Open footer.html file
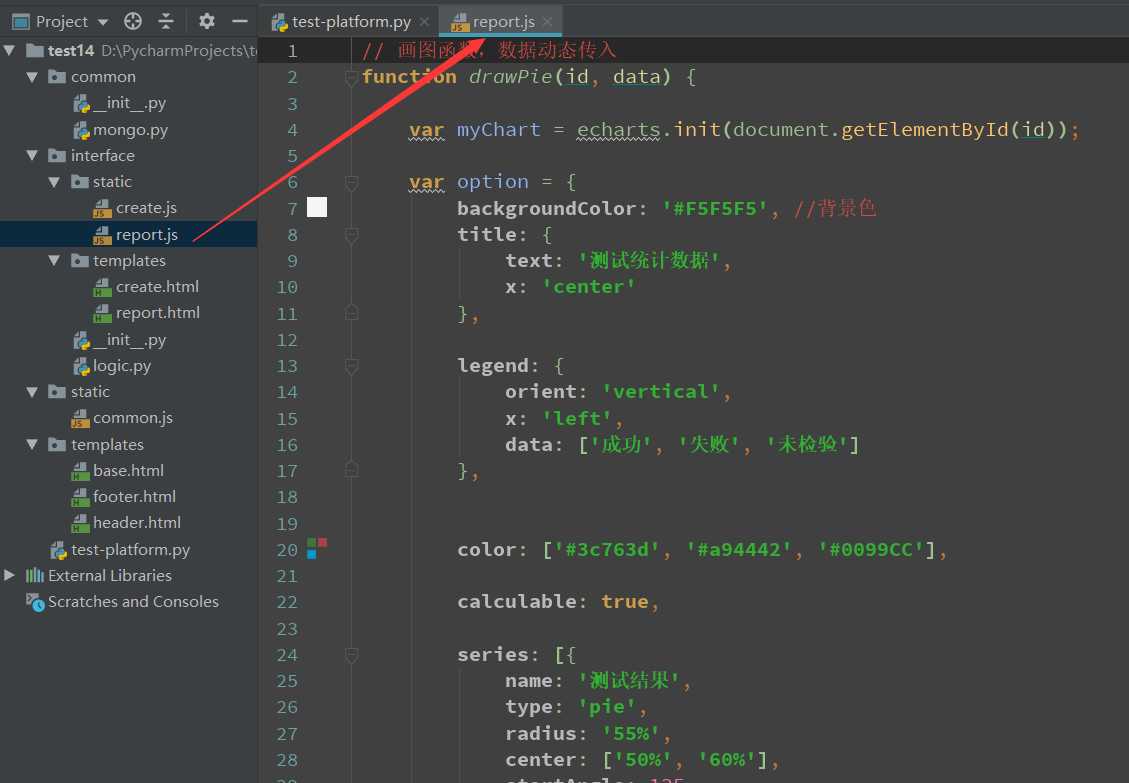The width and height of the screenshot is (1129, 783). [x=134, y=496]
